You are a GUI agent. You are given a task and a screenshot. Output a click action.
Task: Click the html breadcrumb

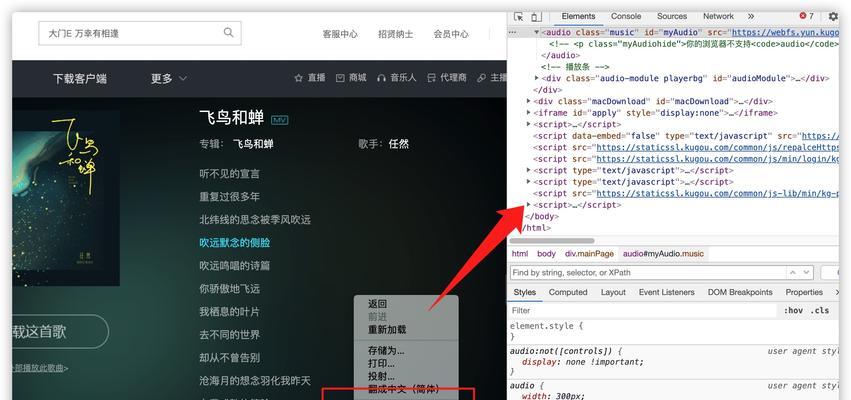(x=519, y=253)
